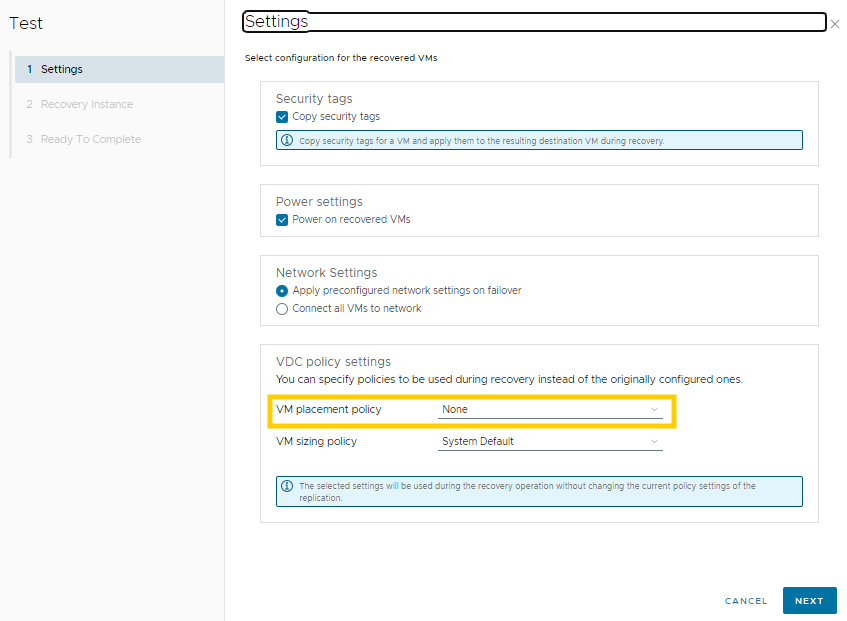Uncheck Power on recovered VMs
Image resolution: width=847 pixels, height=621 pixels.
282,219
